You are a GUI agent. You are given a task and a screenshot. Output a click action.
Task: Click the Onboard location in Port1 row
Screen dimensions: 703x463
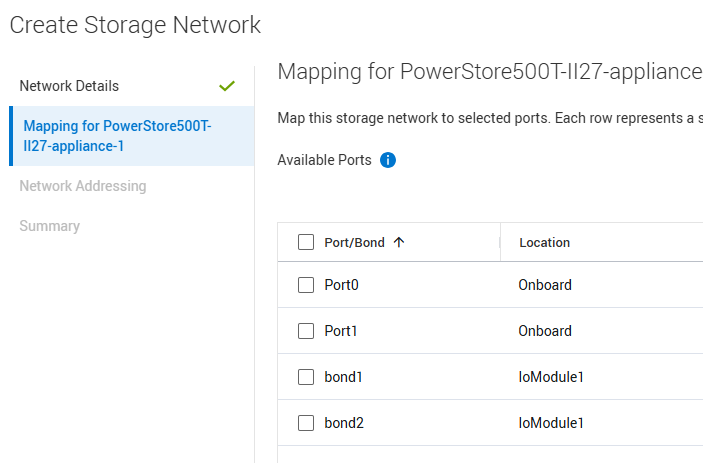(545, 331)
